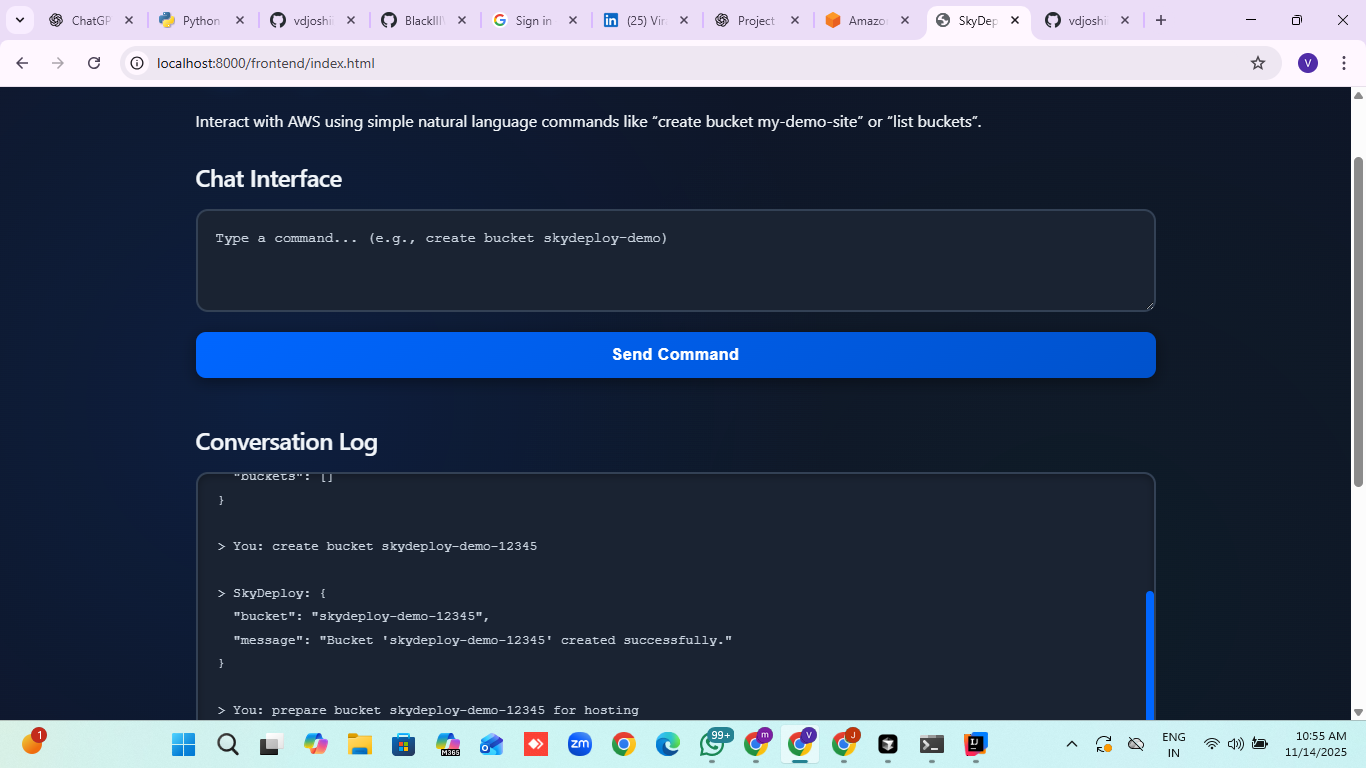Open Outlook from the taskbar
Screen dimensions: 1366x768
[491, 744]
